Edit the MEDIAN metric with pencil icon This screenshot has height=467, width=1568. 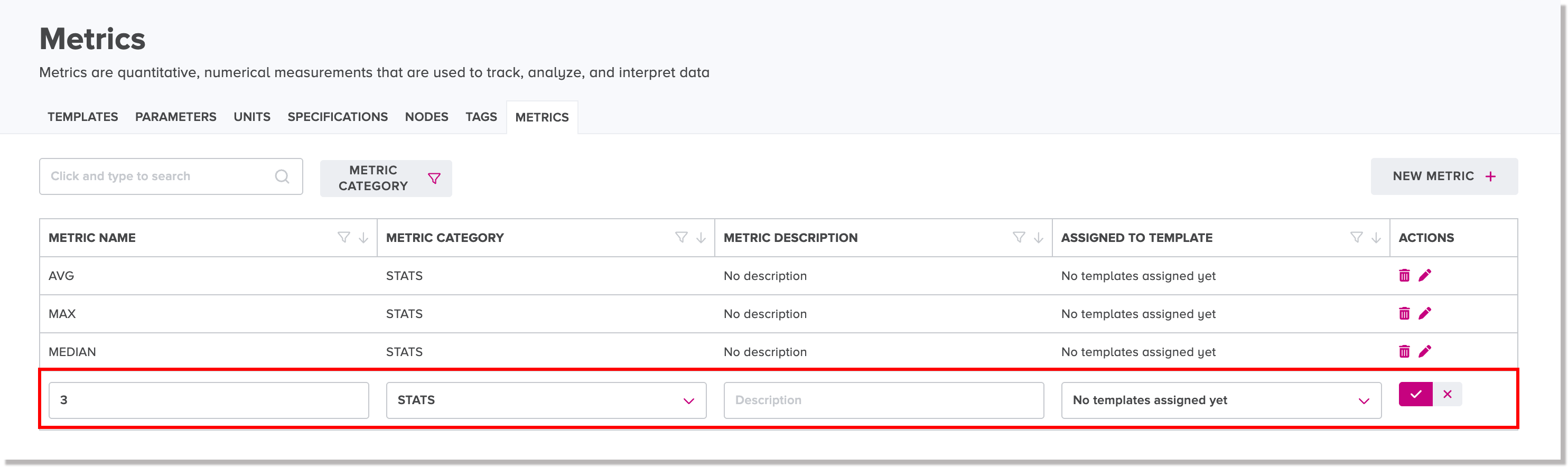1424,351
